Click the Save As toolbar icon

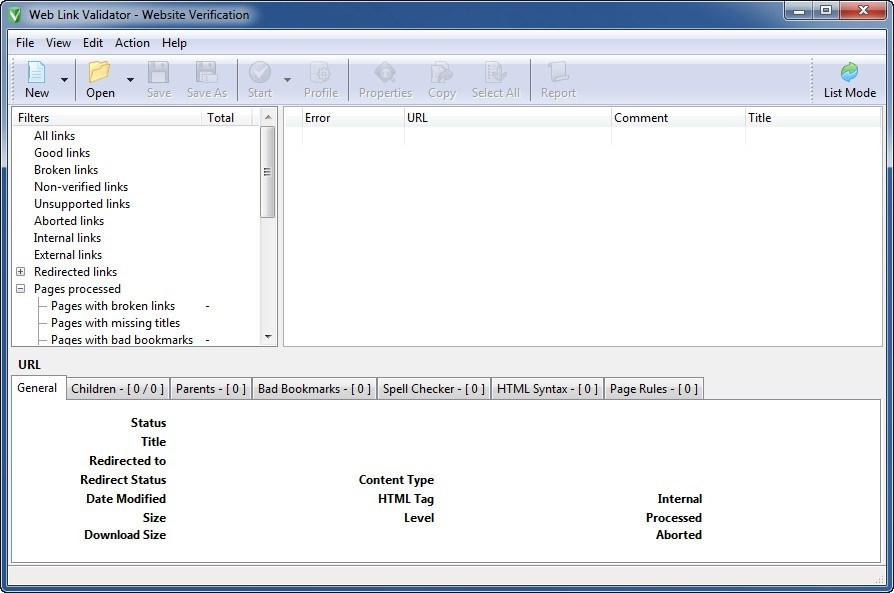click(x=206, y=72)
